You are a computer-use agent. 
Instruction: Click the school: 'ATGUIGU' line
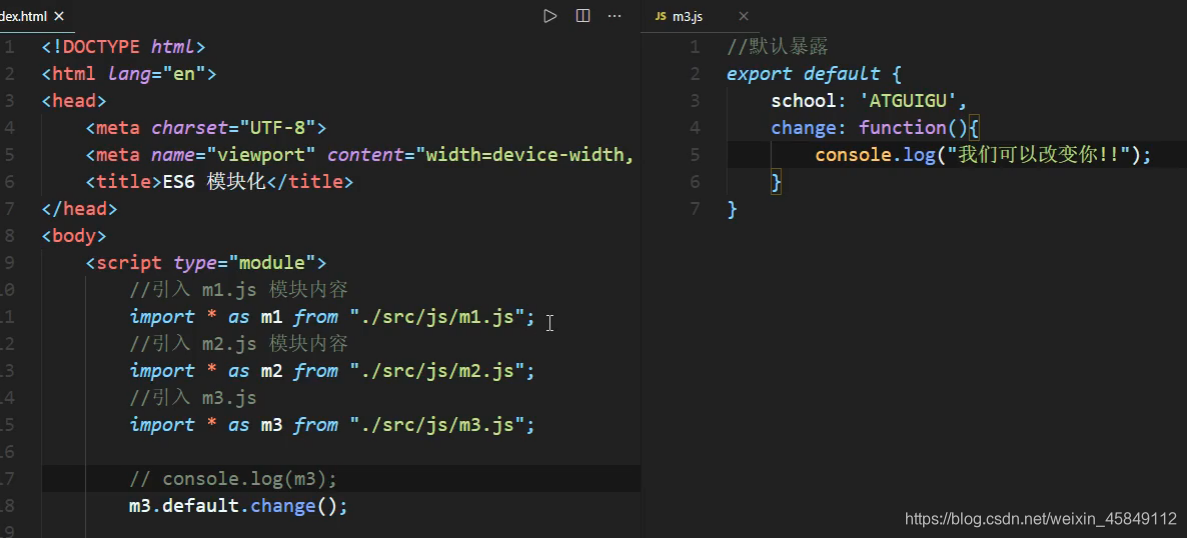coord(869,101)
